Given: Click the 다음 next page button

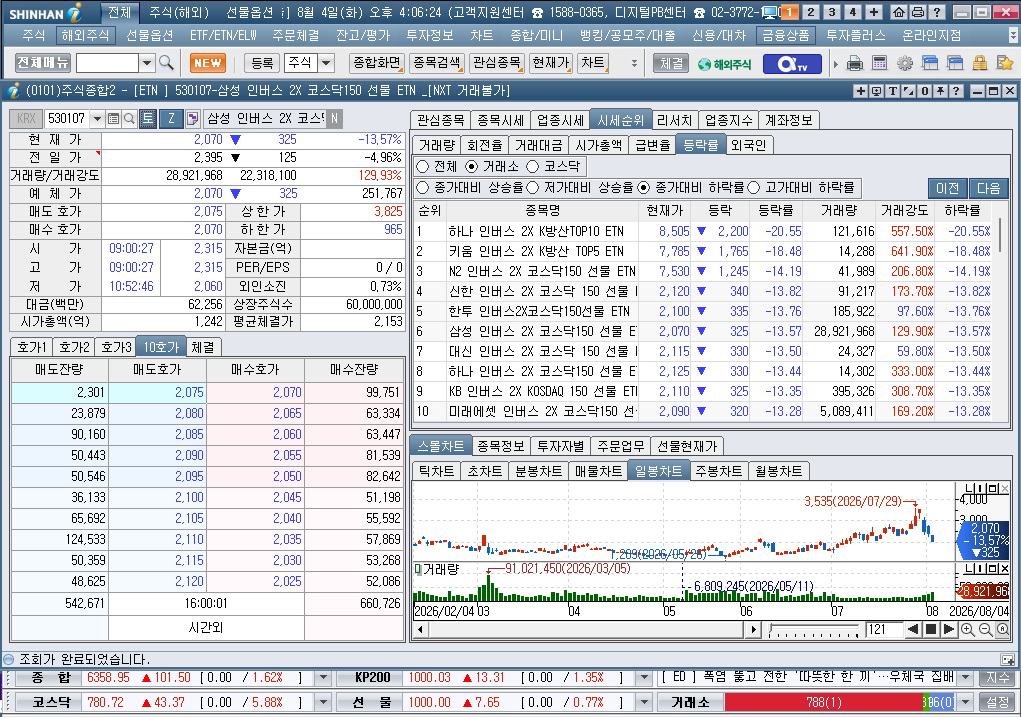Looking at the screenshot, I should [988, 188].
